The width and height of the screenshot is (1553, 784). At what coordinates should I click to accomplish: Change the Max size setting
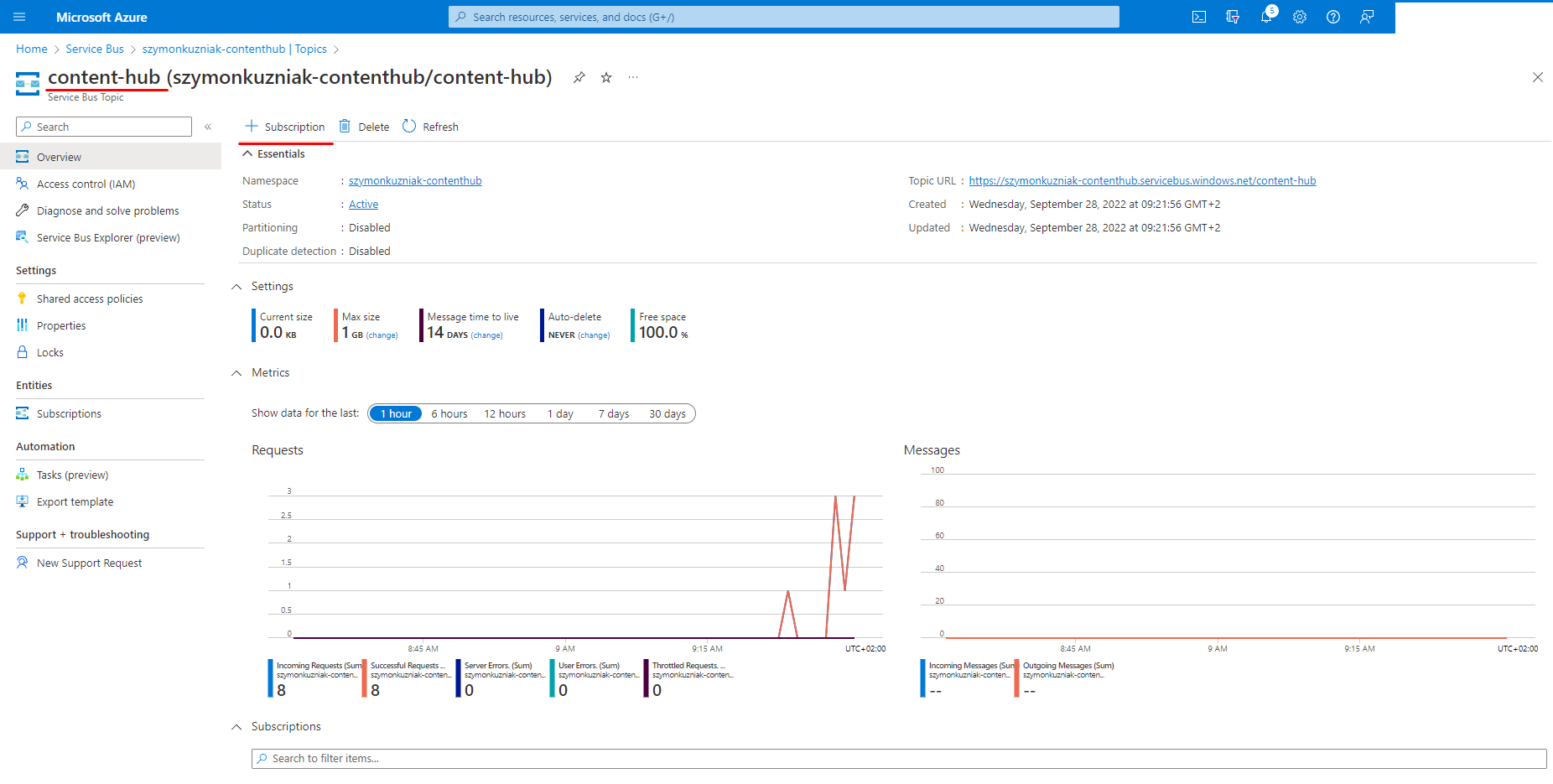(382, 335)
